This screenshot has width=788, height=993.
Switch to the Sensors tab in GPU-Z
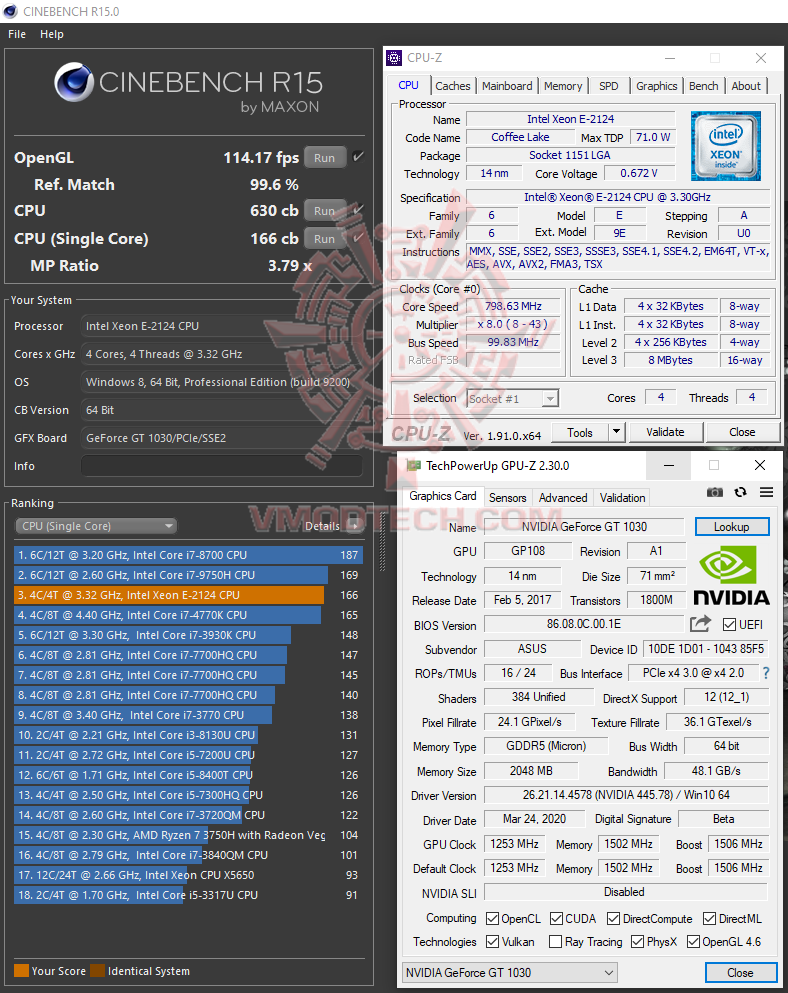507,498
